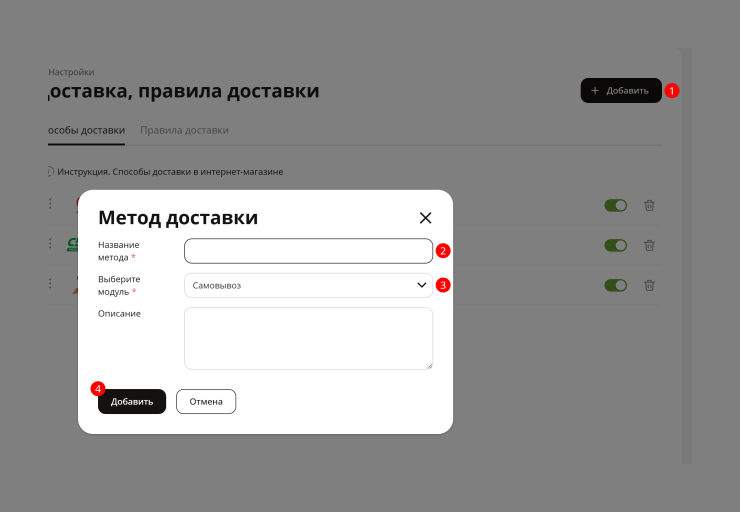Cancel the dialog using Отмена
Viewport: 740px width, 512px height.
click(x=206, y=402)
